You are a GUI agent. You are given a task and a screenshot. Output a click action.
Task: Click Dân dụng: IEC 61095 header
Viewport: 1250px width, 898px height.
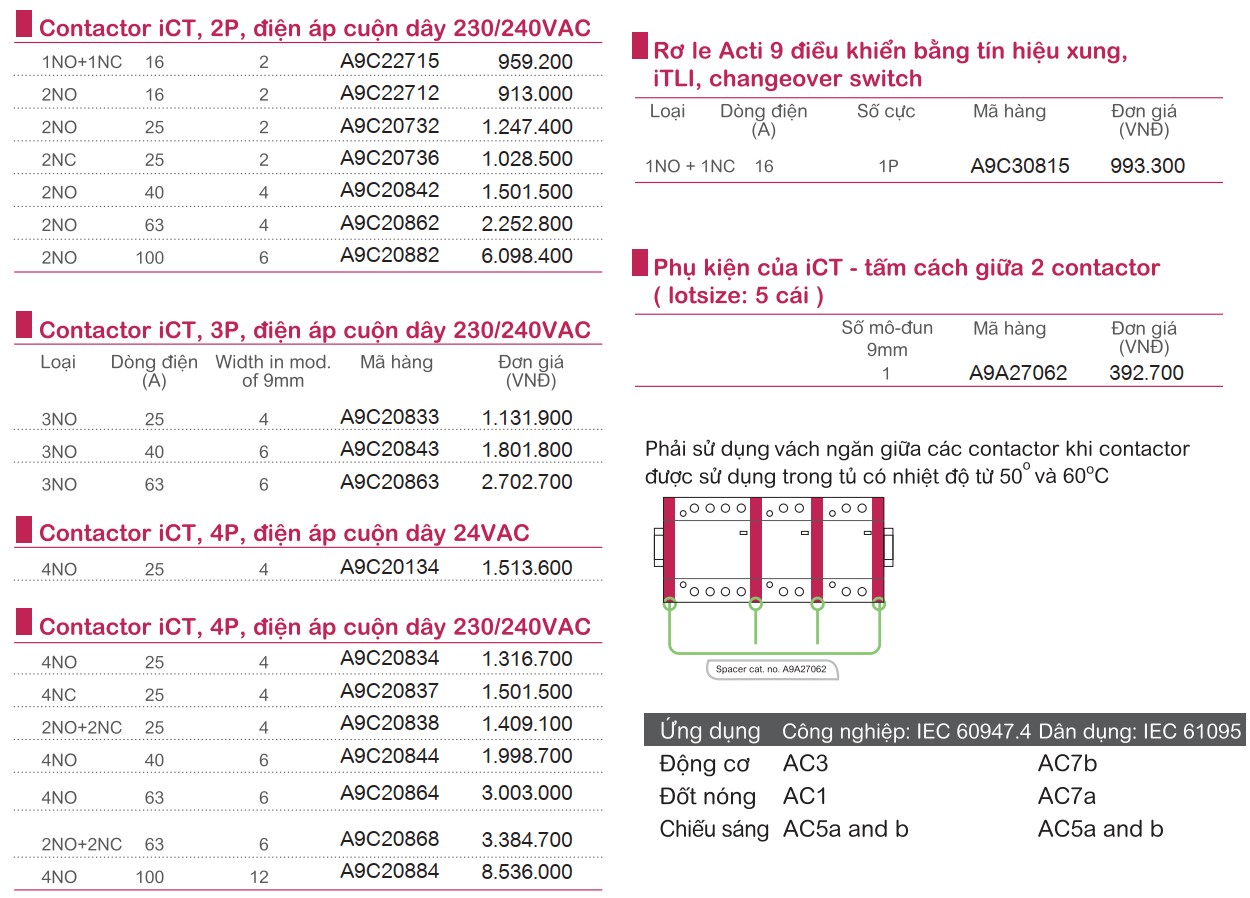click(x=1140, y=732)
